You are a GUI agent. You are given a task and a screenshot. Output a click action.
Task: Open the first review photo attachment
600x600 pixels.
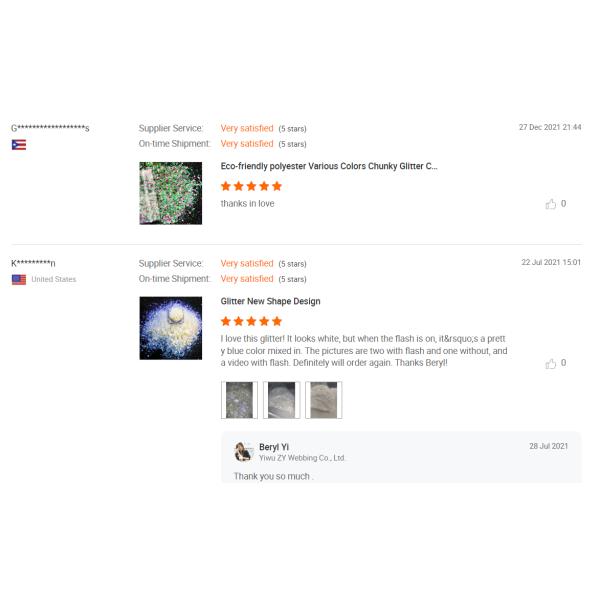click(239, 400)
